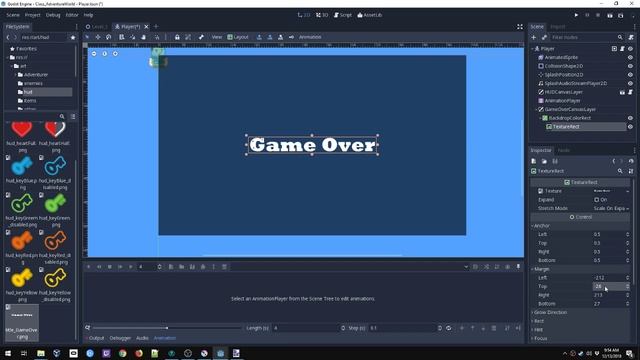Zoom out using the viewport minus icon
640x360 pixels.
[94, 53]
